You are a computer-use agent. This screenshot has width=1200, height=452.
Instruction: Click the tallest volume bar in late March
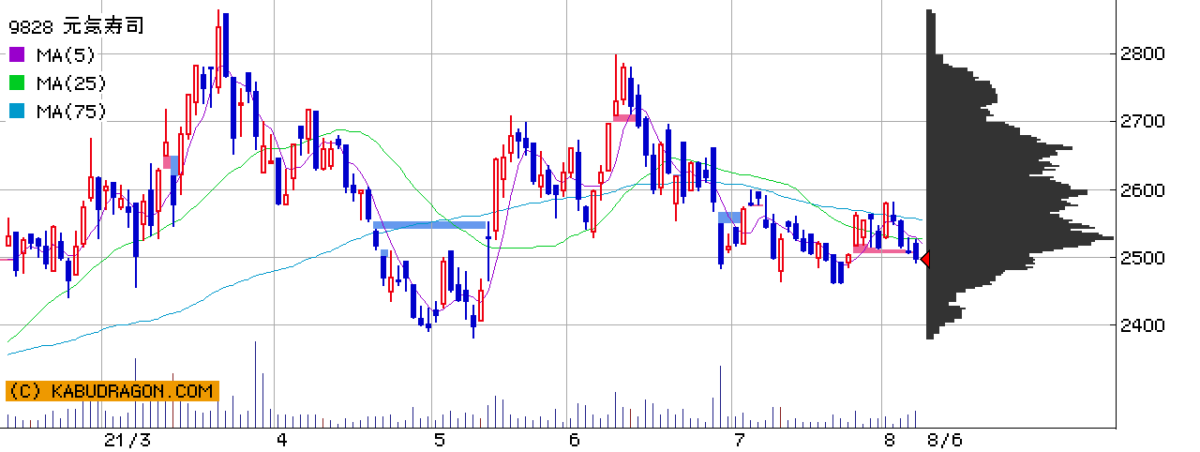coord(255,385)
